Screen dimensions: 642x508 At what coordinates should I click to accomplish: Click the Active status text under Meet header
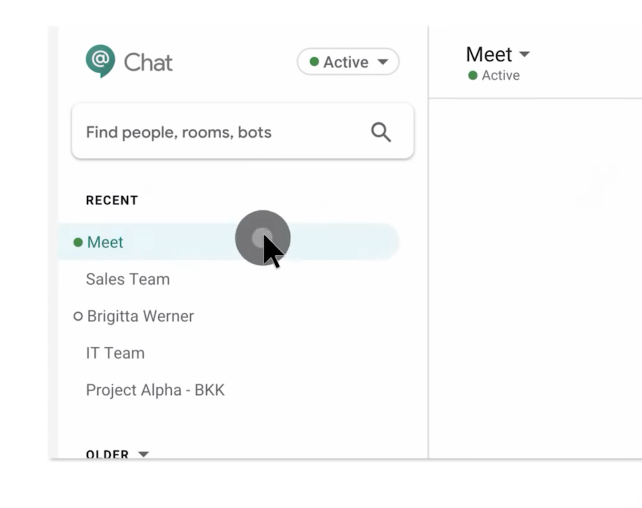point(501,75)
